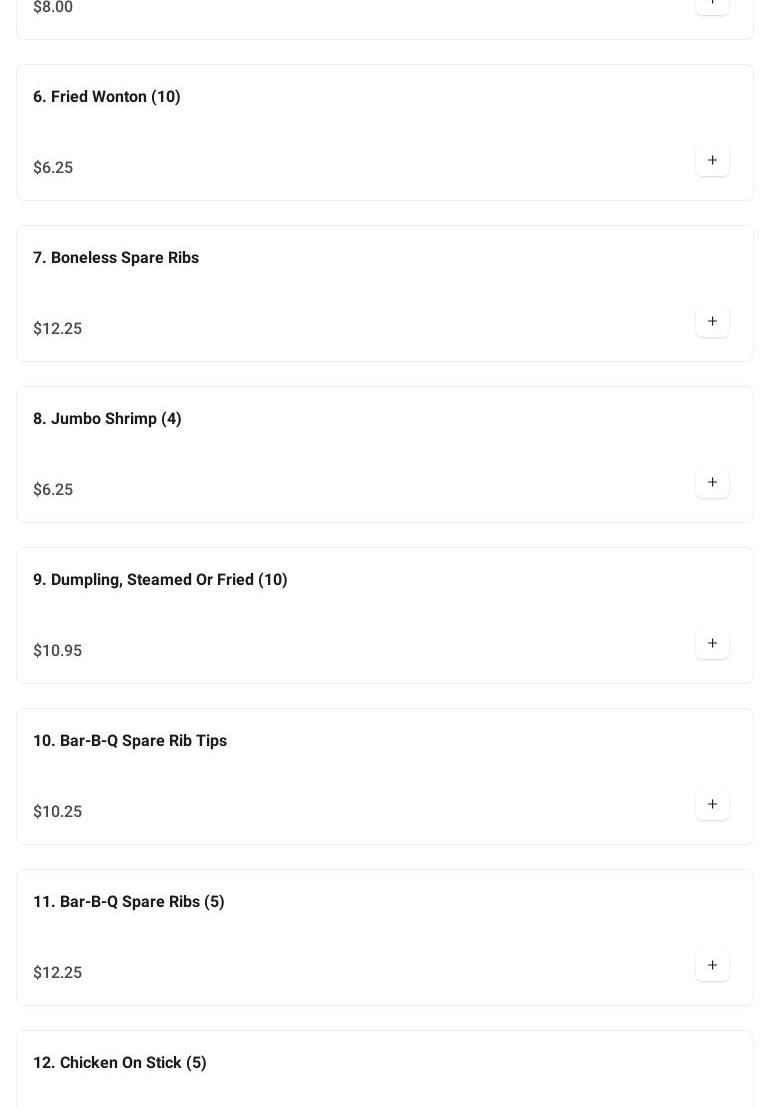Open 10. Bar-B-Q Spare Rib Tips details

pyautogui.click(x=130, y=741)
